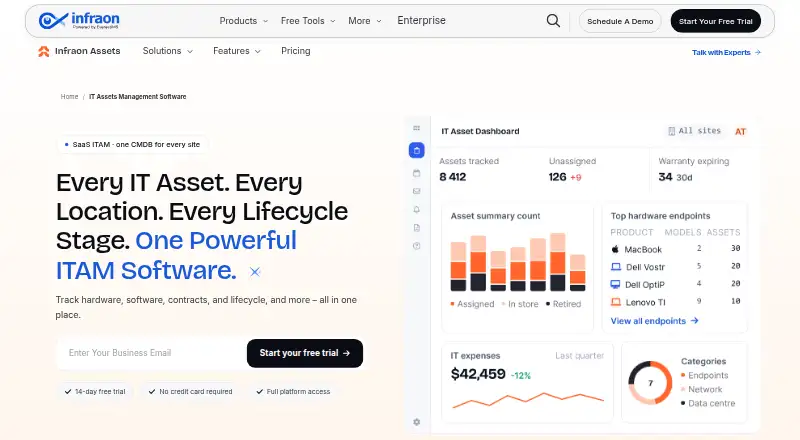Click the Retired legend item

pyautogui.click(x=563, y=304)
